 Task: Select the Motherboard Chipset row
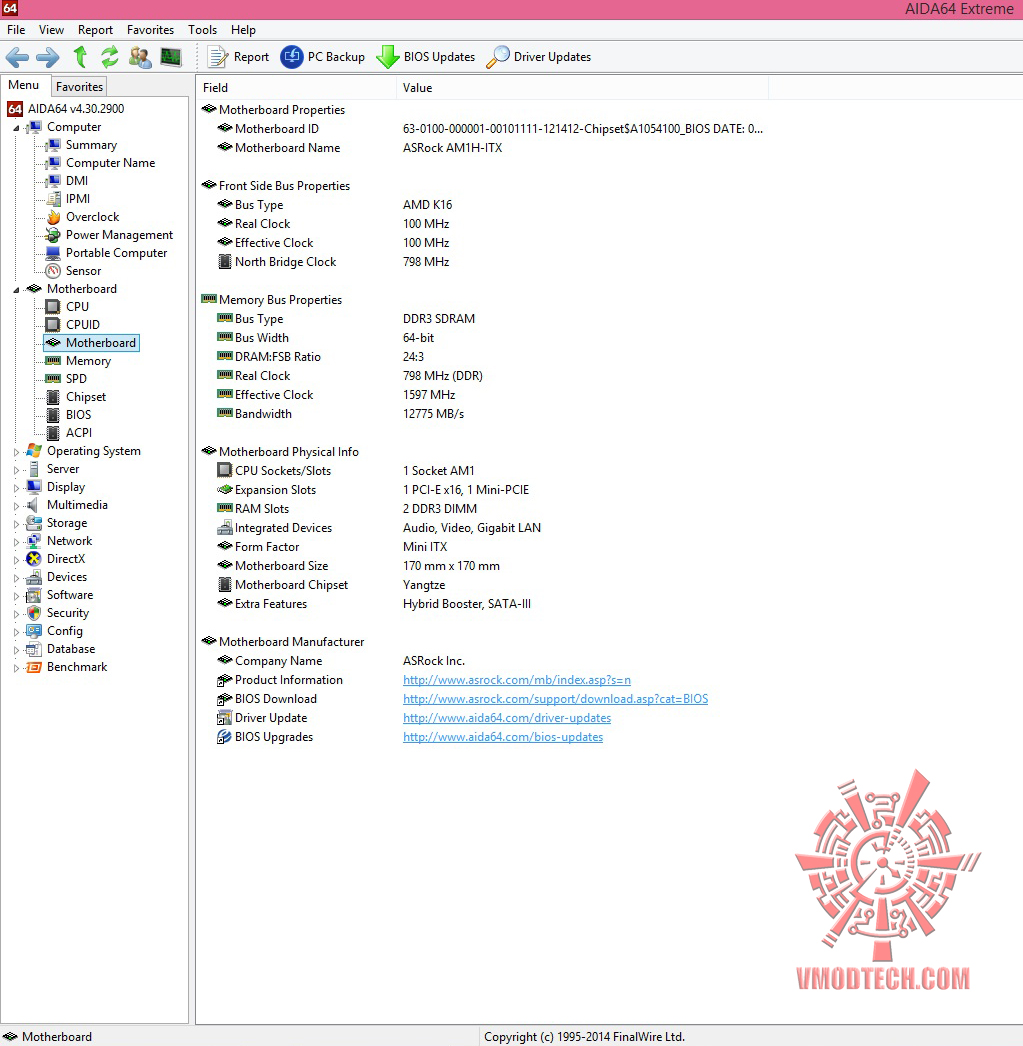(x=483, y=585)
